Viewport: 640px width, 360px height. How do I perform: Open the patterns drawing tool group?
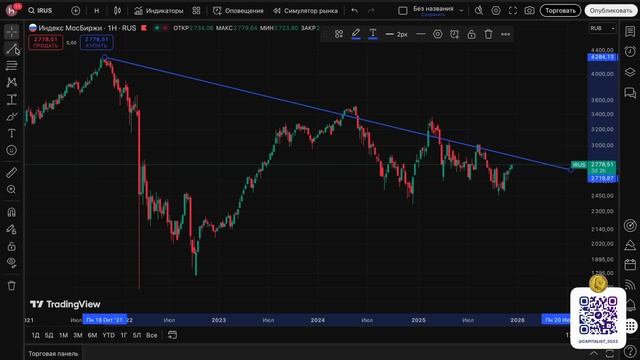11,82
